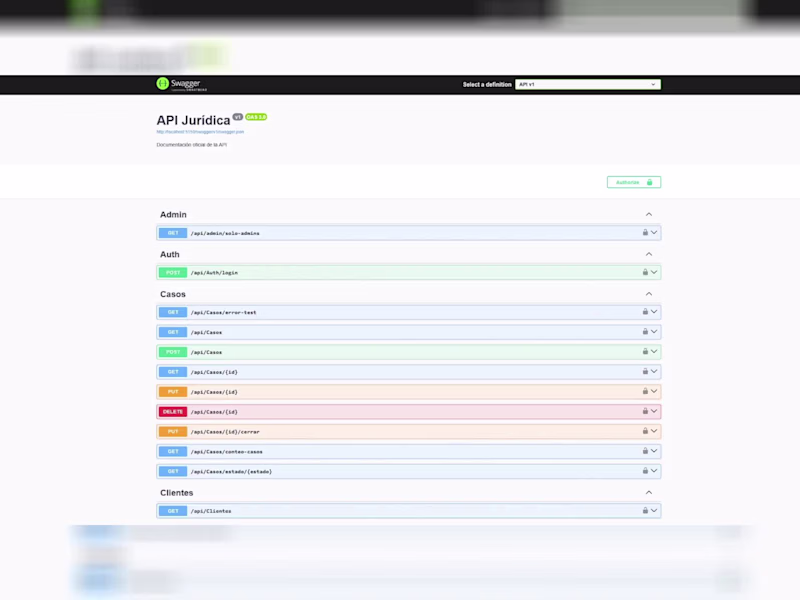This screenshot has height=600, width=800.
Task: Click the lock icon on /api/Casos/{id}/cerrar
Action: pos(645,431)
